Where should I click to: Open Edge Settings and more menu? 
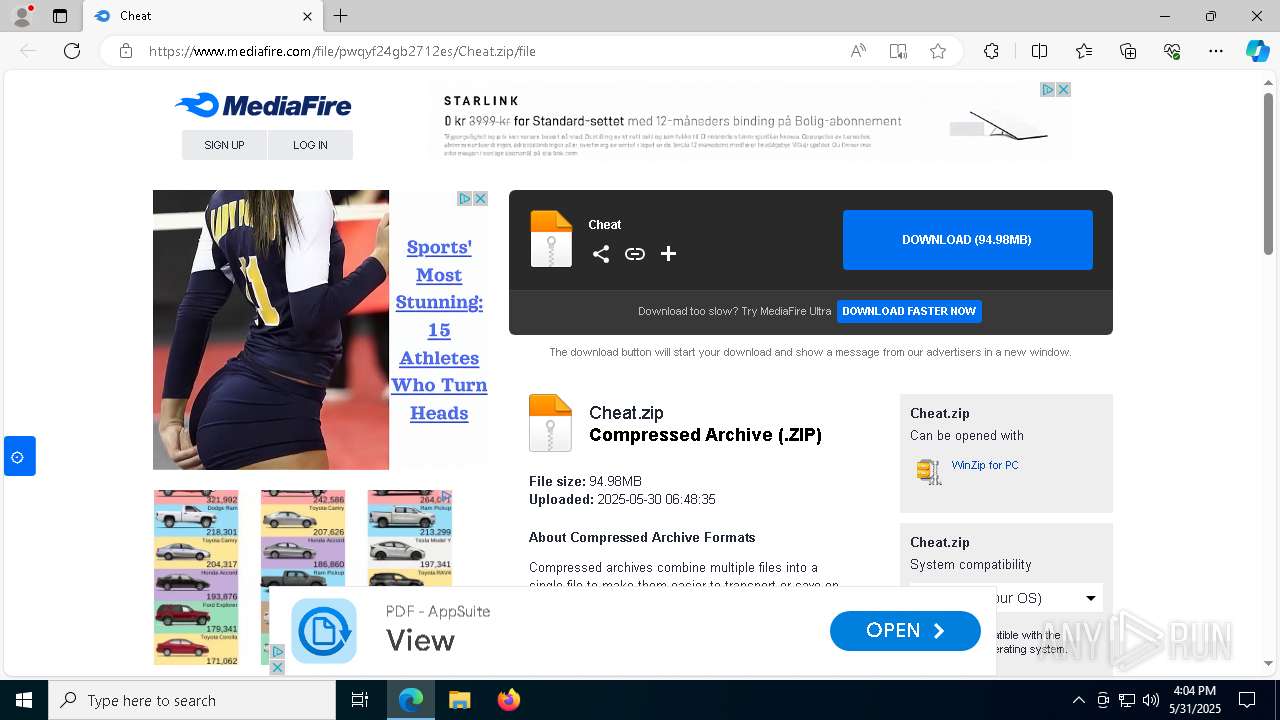(x=1216, y=51)
